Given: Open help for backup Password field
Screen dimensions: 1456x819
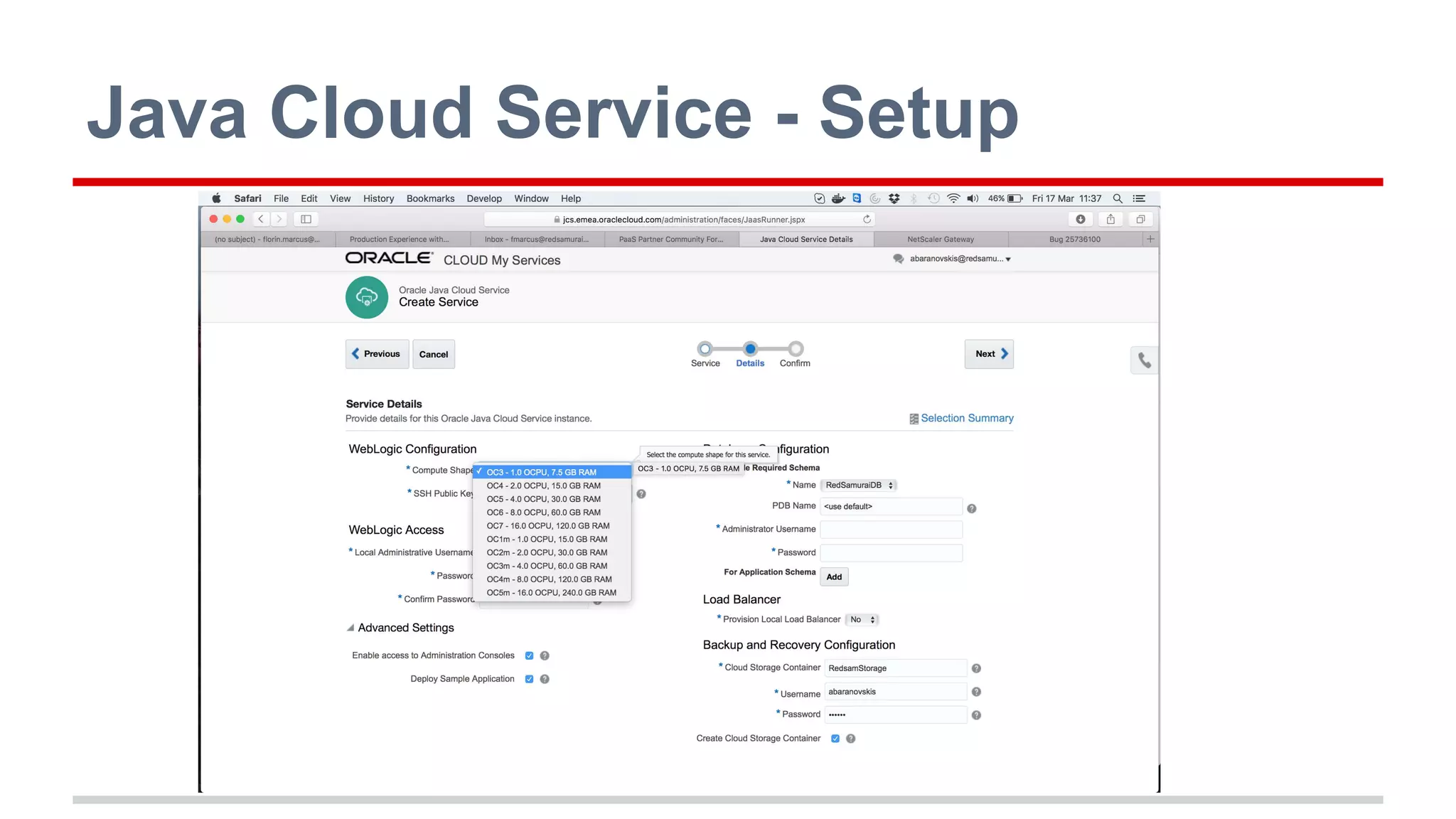Looking at the screenshot, I should (976, 715).
